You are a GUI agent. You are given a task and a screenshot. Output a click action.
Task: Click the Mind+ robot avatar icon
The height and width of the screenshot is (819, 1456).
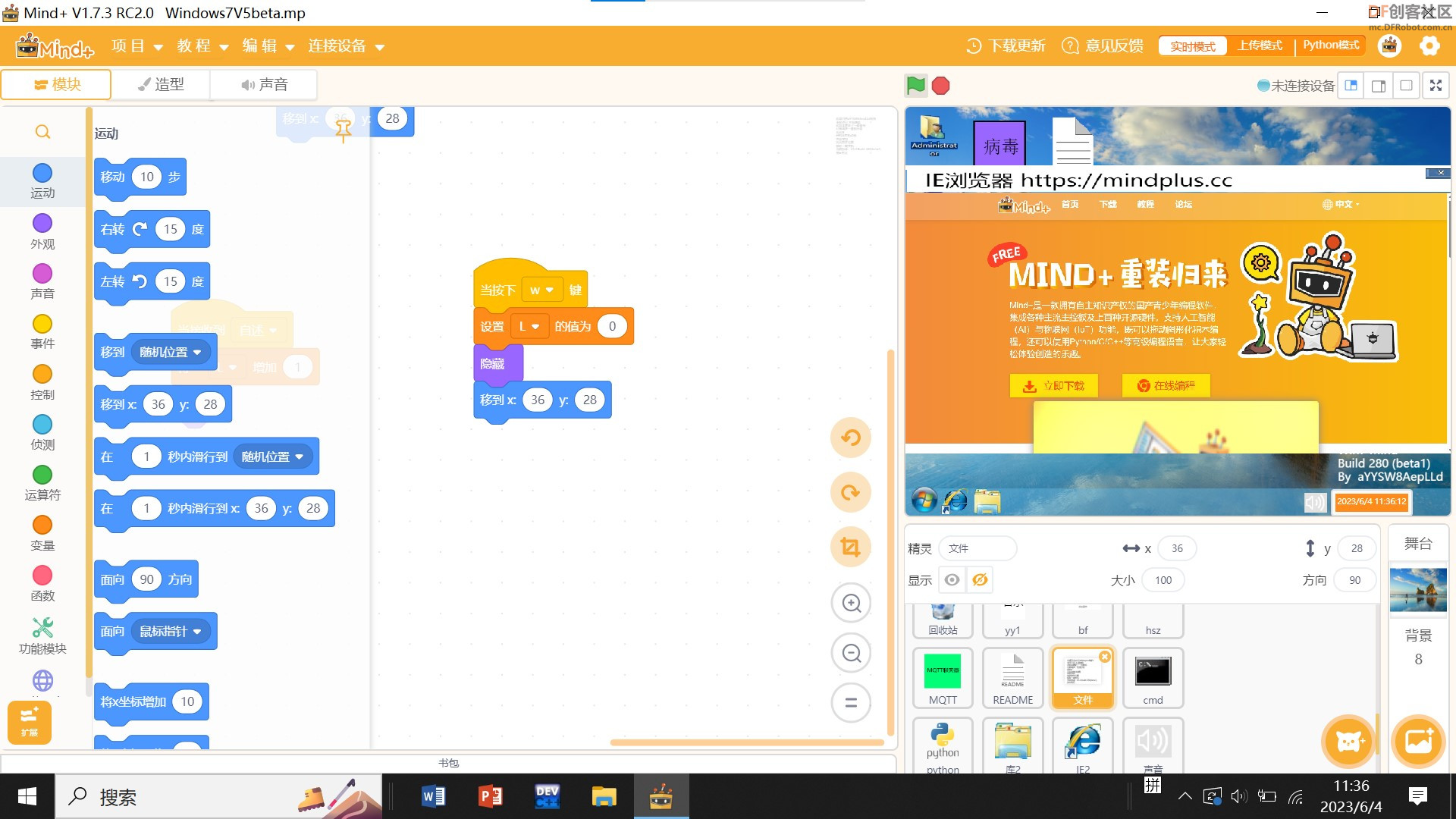click(x=1389, y=46)
